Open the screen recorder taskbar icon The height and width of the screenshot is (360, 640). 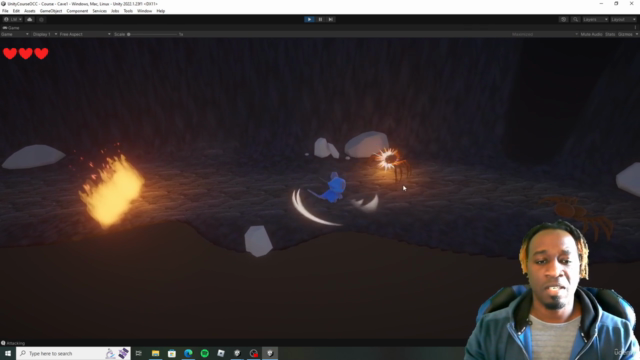(253, 353)
